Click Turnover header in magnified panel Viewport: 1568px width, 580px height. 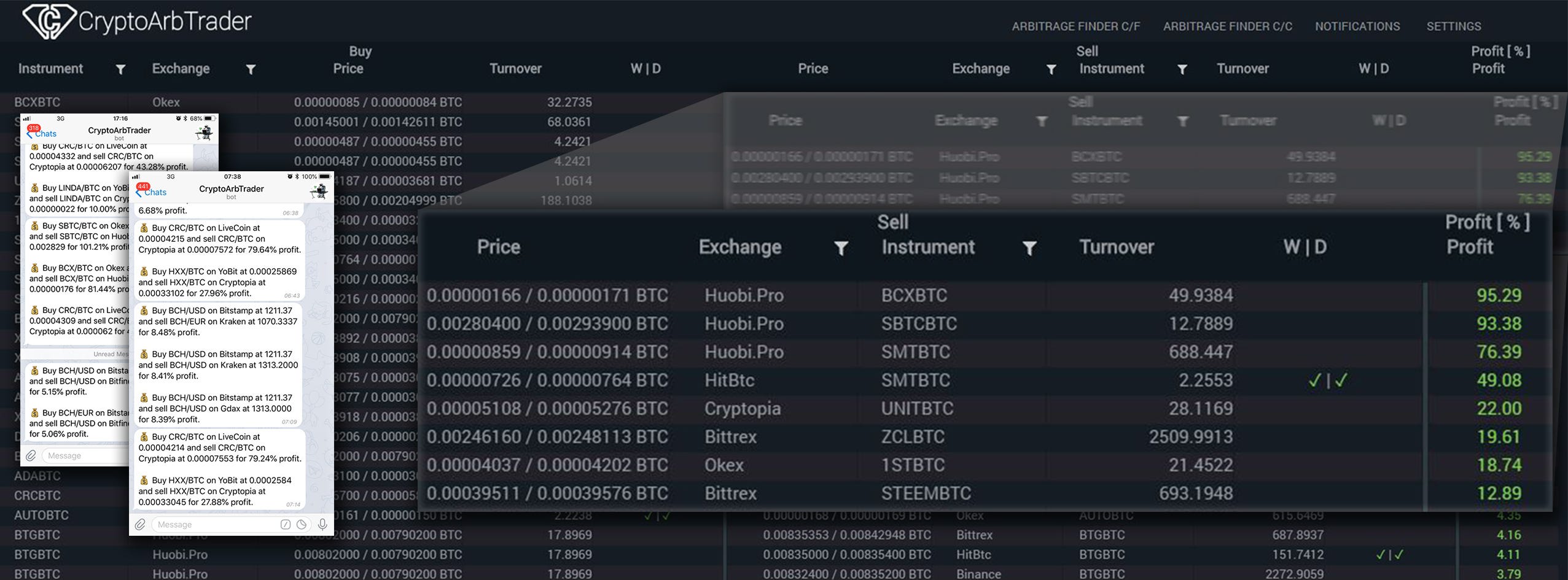click(1117, 247)
